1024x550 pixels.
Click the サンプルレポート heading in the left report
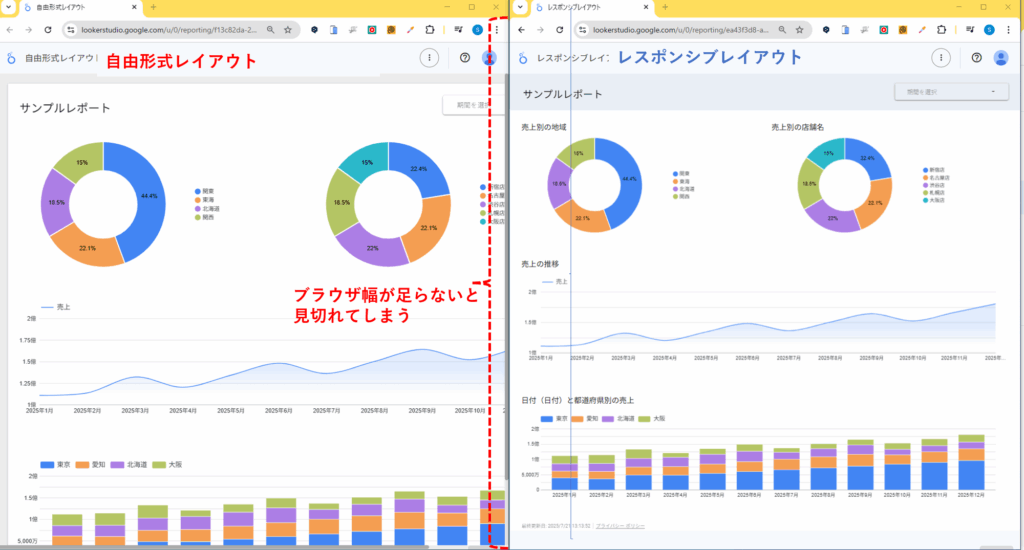pos(65,108)
